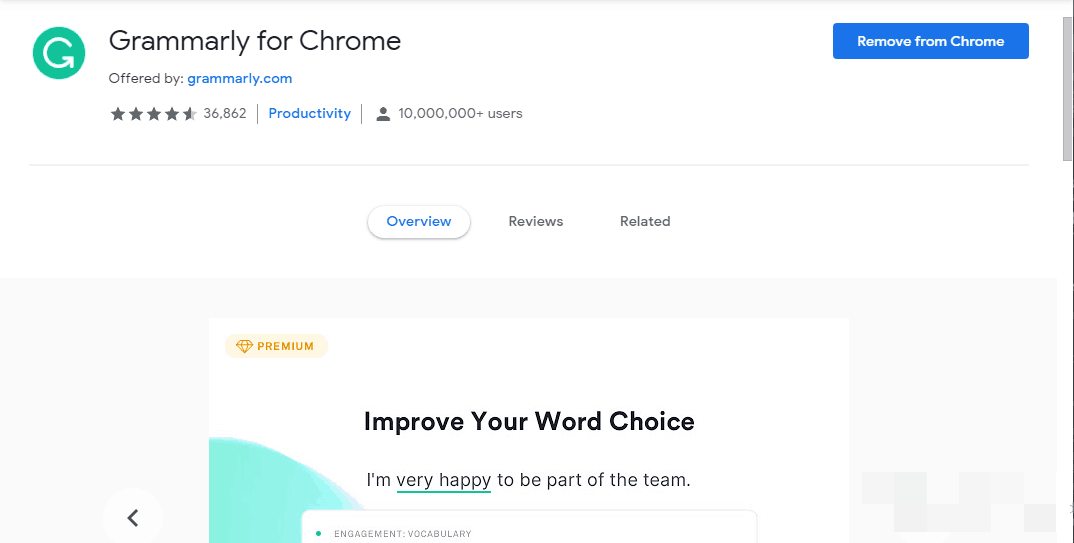
Task: Open the Related tab
Action: click(645, 221)
